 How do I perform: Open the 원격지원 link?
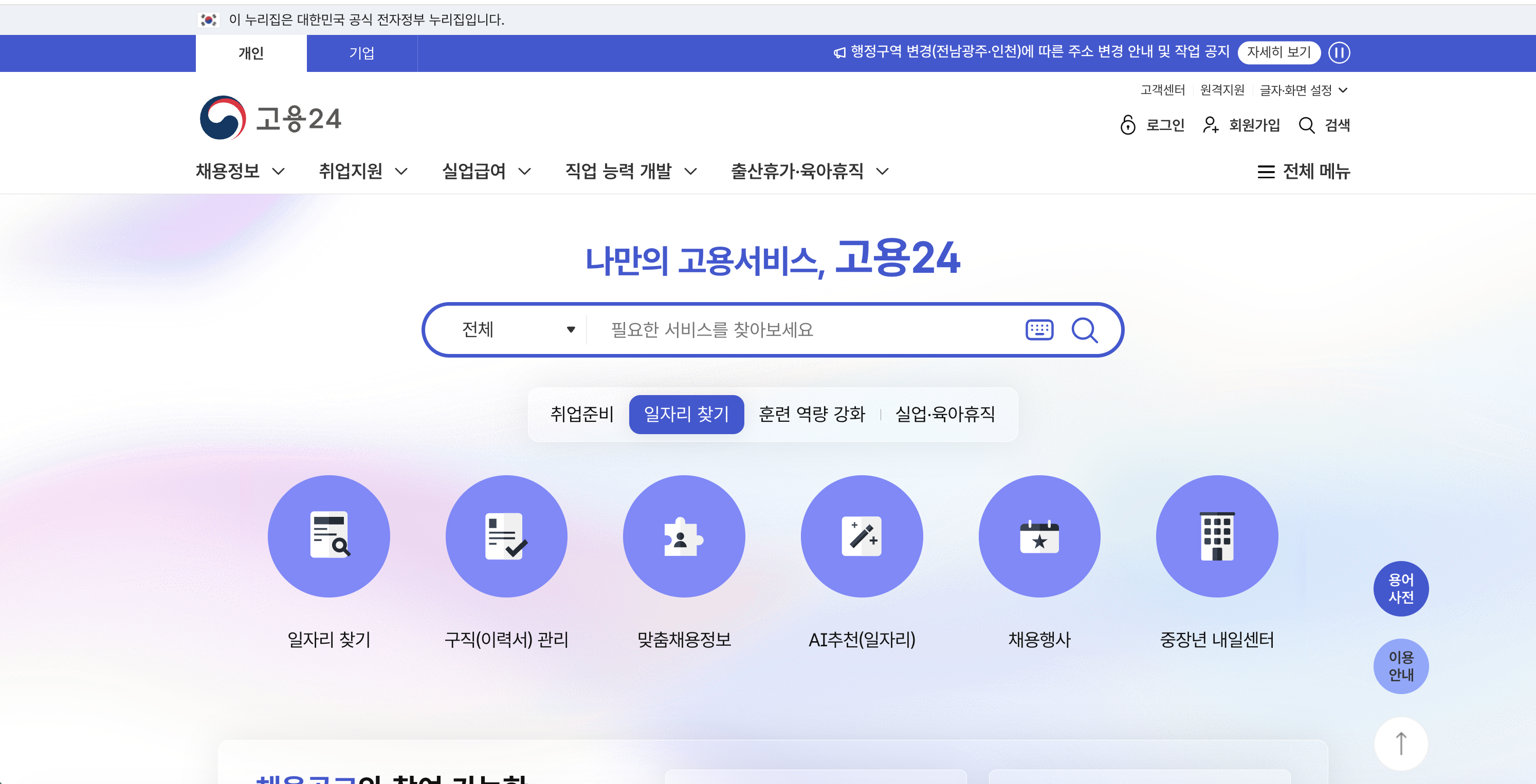pos(1222,90)
